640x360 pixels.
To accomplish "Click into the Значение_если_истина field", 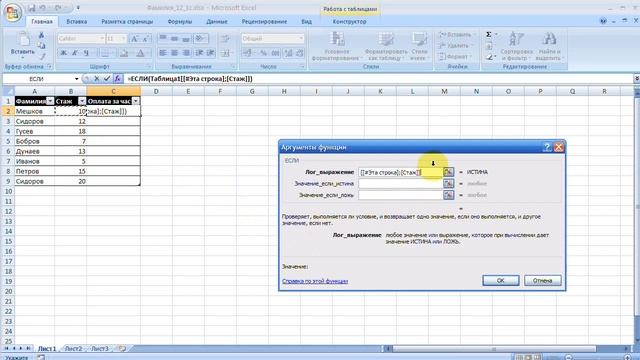I will tap(400, 184).
